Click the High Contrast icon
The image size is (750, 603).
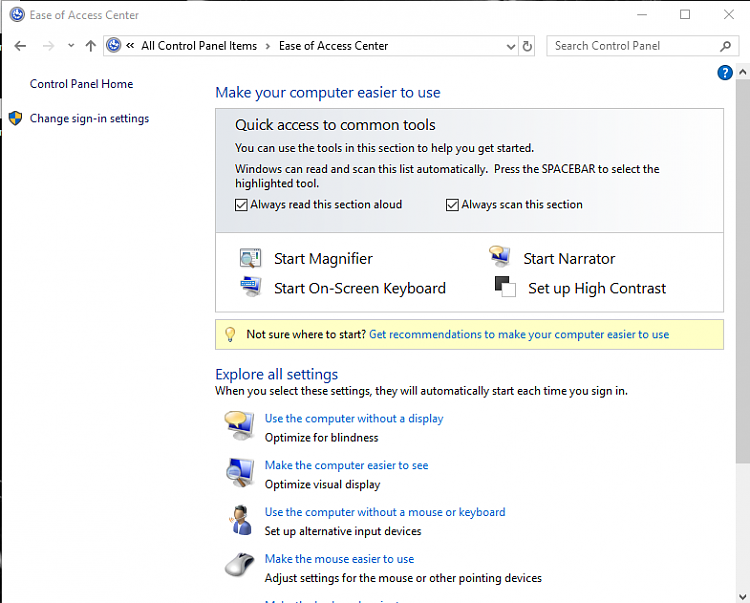[504, 288]
